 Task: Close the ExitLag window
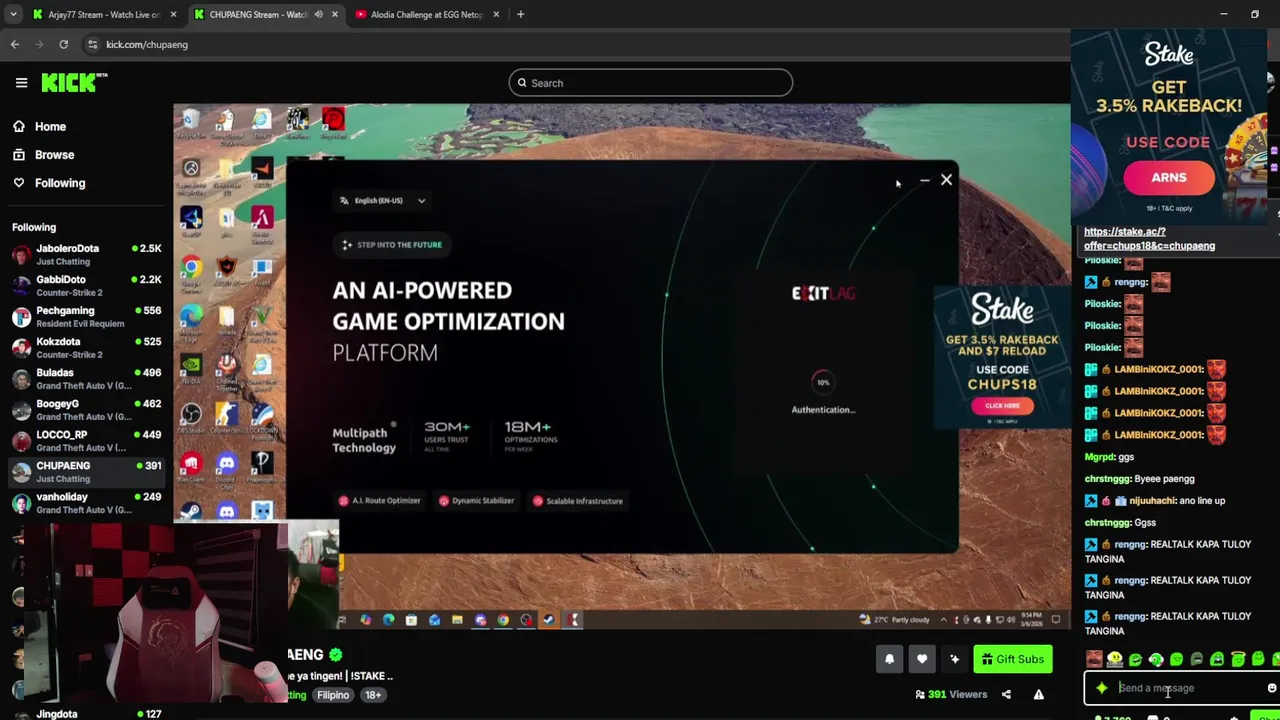pos(946,180)
